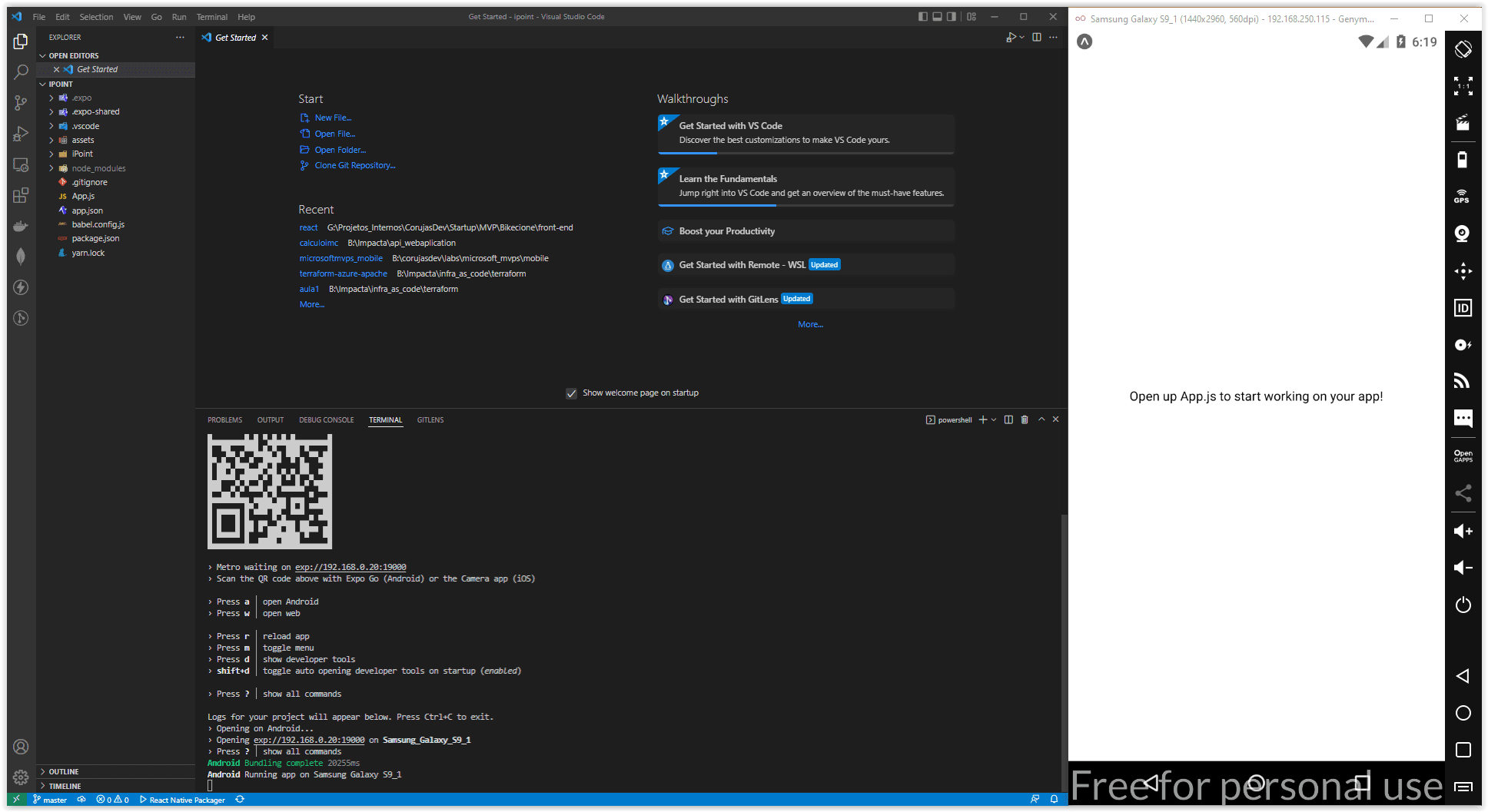Viewport: 1488px width, 812px height.
Task: Toggle Show welcome page on startup
Action: [571, 393]
